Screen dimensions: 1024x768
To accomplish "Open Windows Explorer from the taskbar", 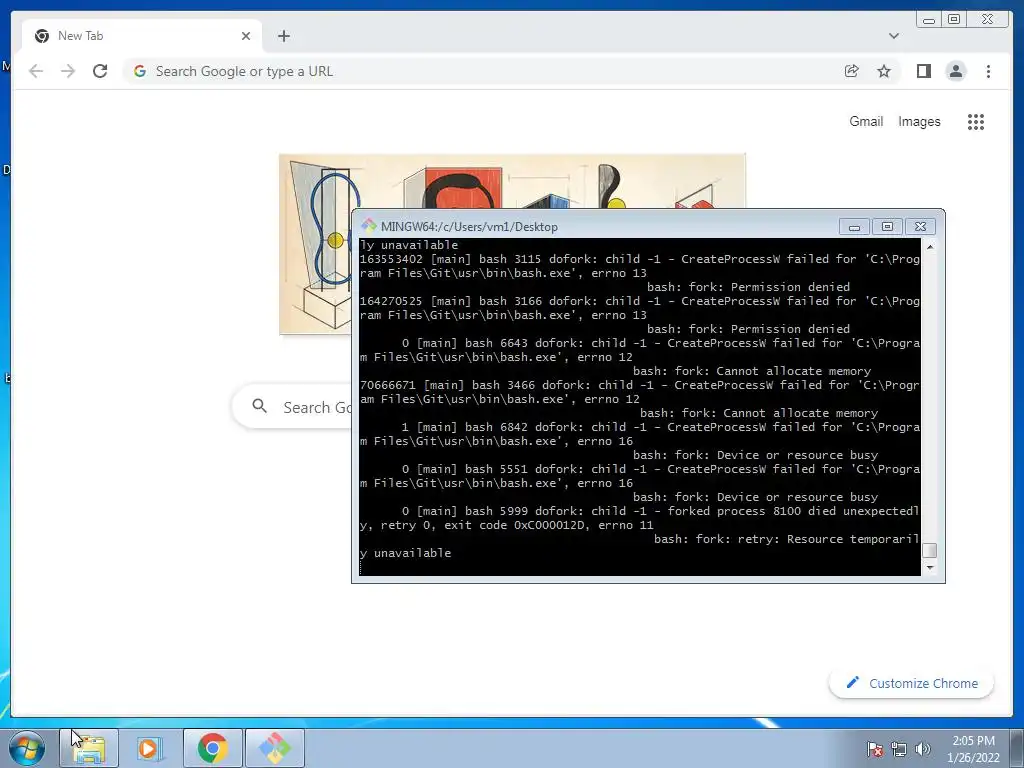I will pyautogui.click(x=89, y=748).
